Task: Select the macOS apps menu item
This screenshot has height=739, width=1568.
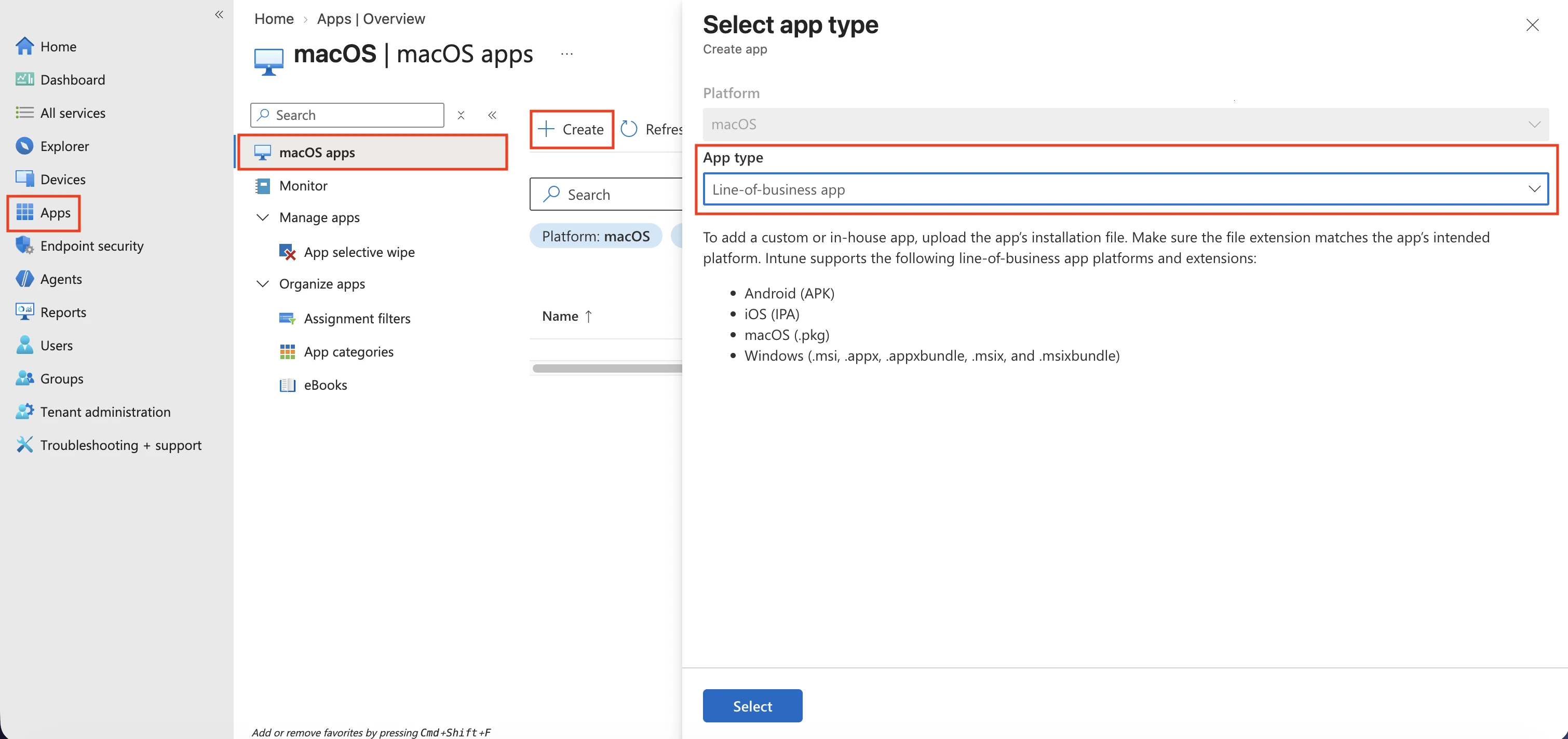Action: pyautogui.click(x=372, y=152)
